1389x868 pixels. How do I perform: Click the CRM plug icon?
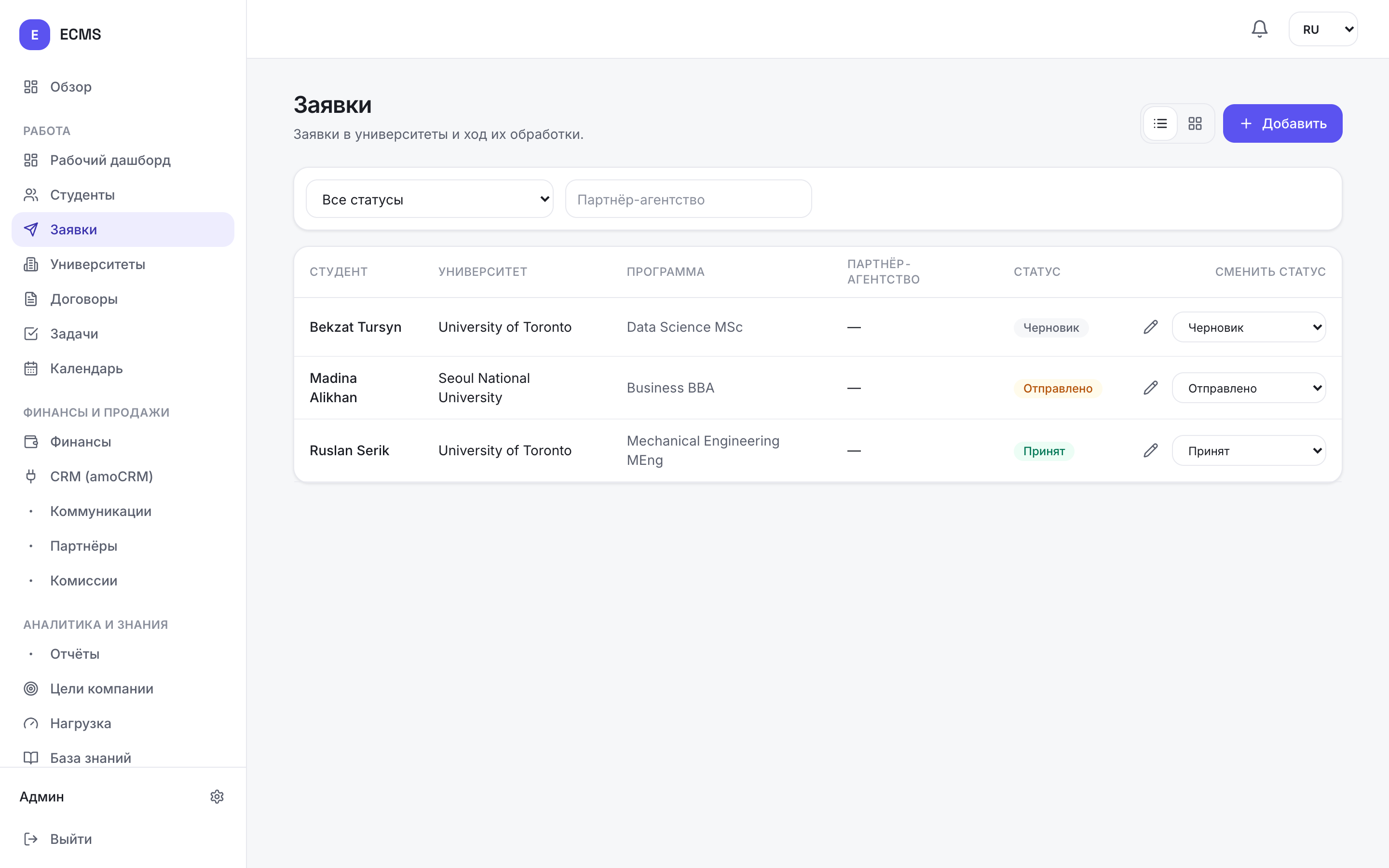(x=31, y=476)
